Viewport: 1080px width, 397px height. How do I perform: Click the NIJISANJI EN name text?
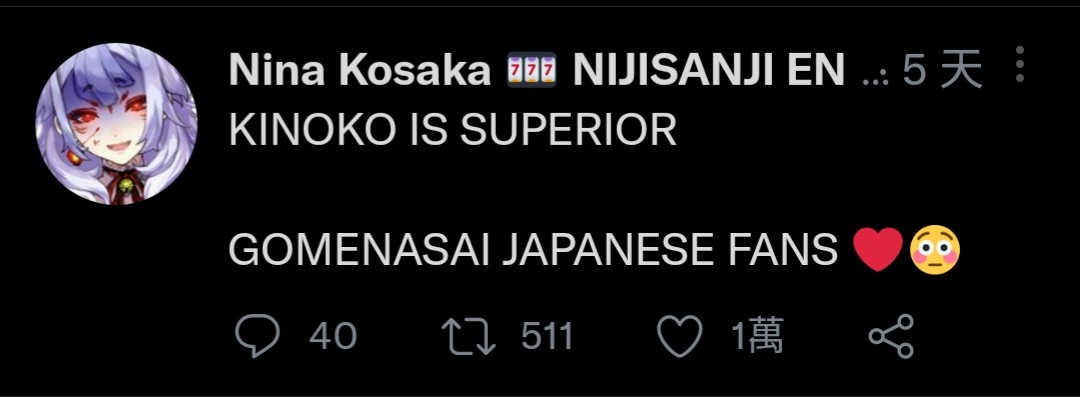(708, 70)
